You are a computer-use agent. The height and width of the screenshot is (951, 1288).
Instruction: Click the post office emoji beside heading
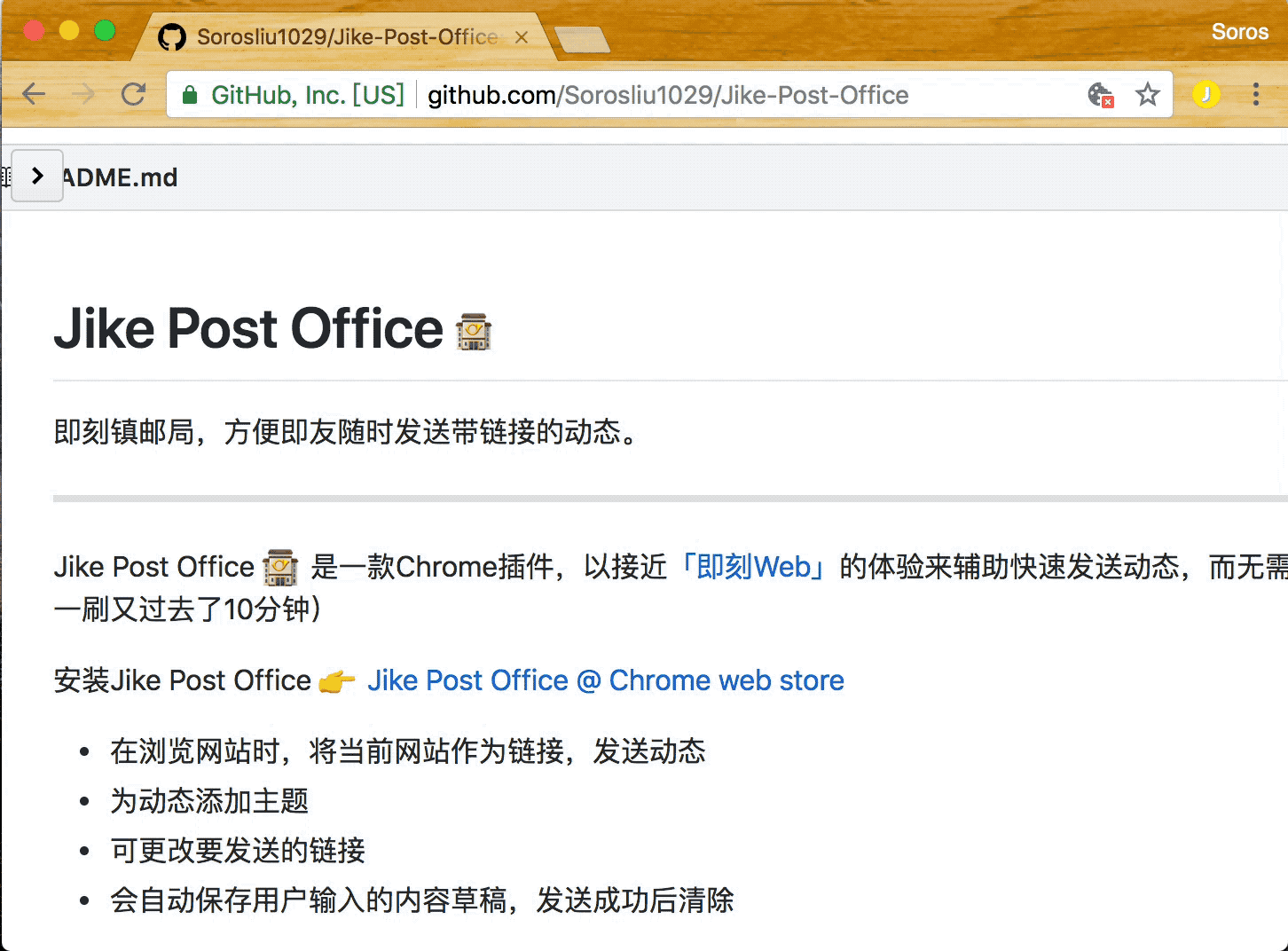pyautogui.click(x=474, y=332)
